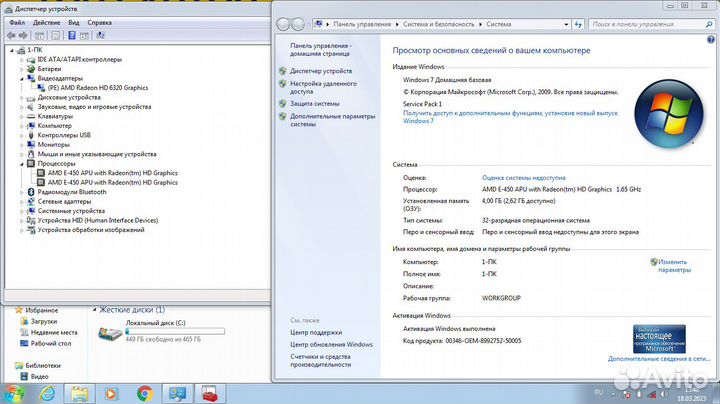The image size is (720, 404).
Task: Click the Мониторы category icon
Action: point(31,145)
